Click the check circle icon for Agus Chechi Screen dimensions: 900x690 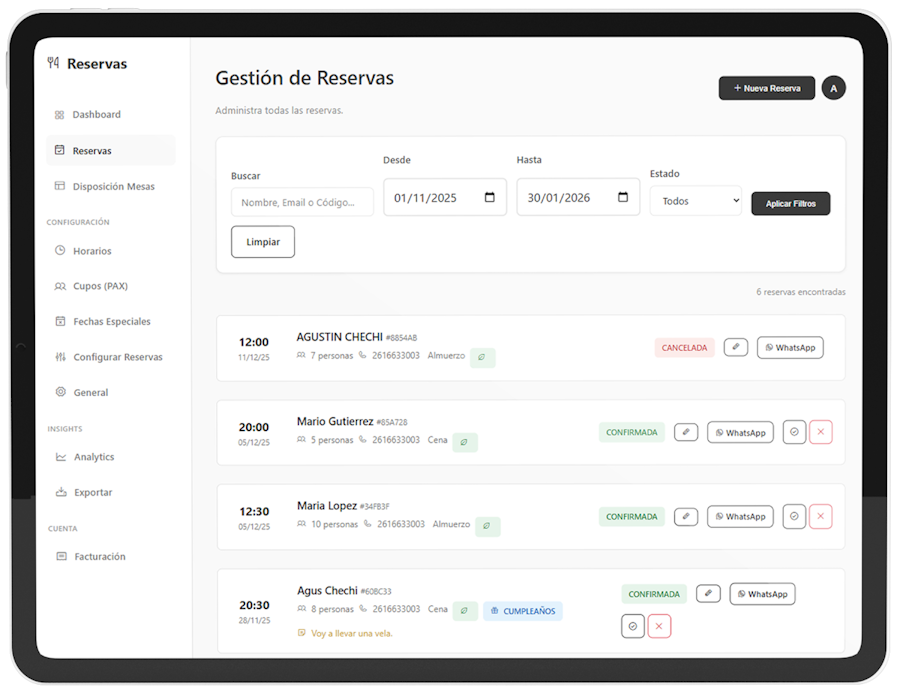point(632,626)
